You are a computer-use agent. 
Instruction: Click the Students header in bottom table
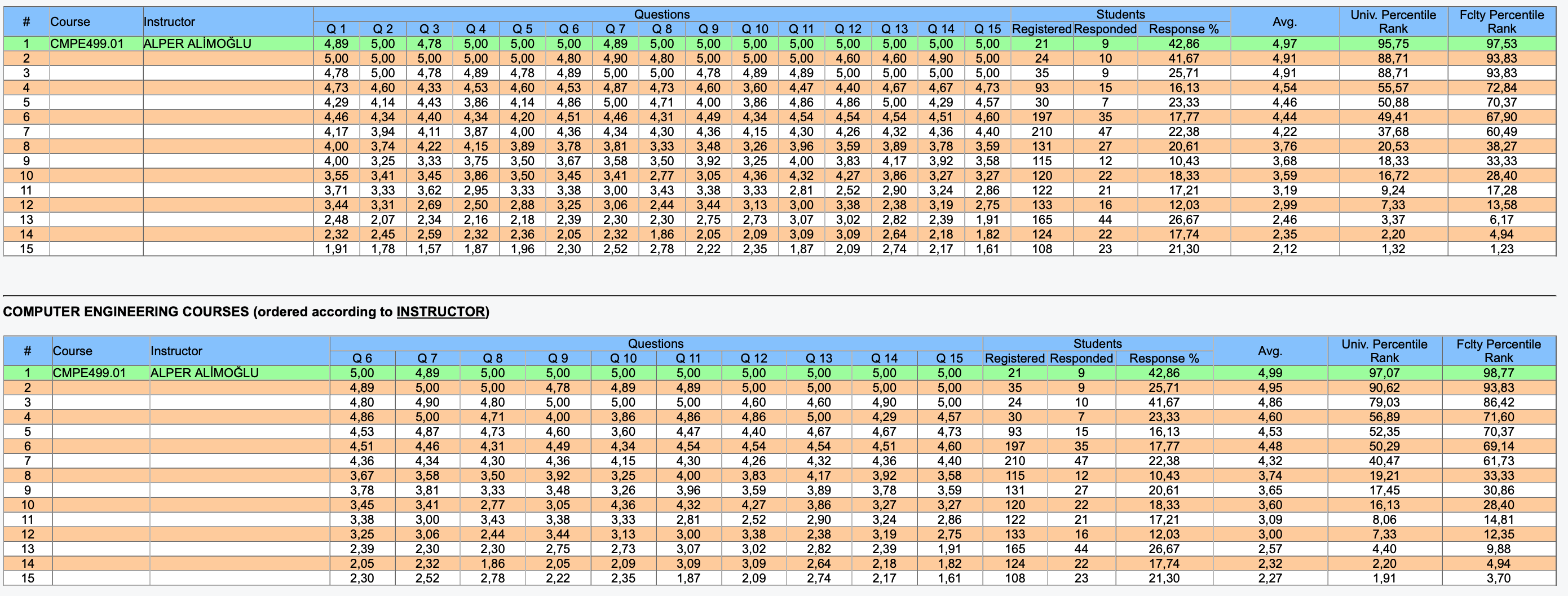1097,343
